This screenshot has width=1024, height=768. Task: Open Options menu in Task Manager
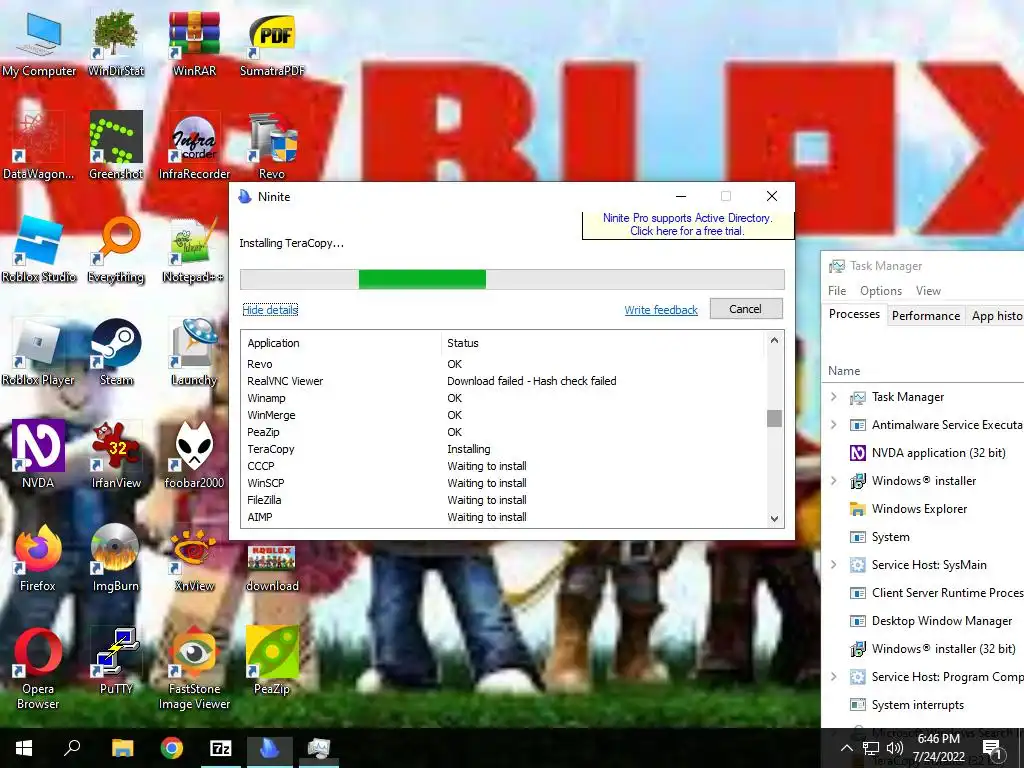(880, 291)
